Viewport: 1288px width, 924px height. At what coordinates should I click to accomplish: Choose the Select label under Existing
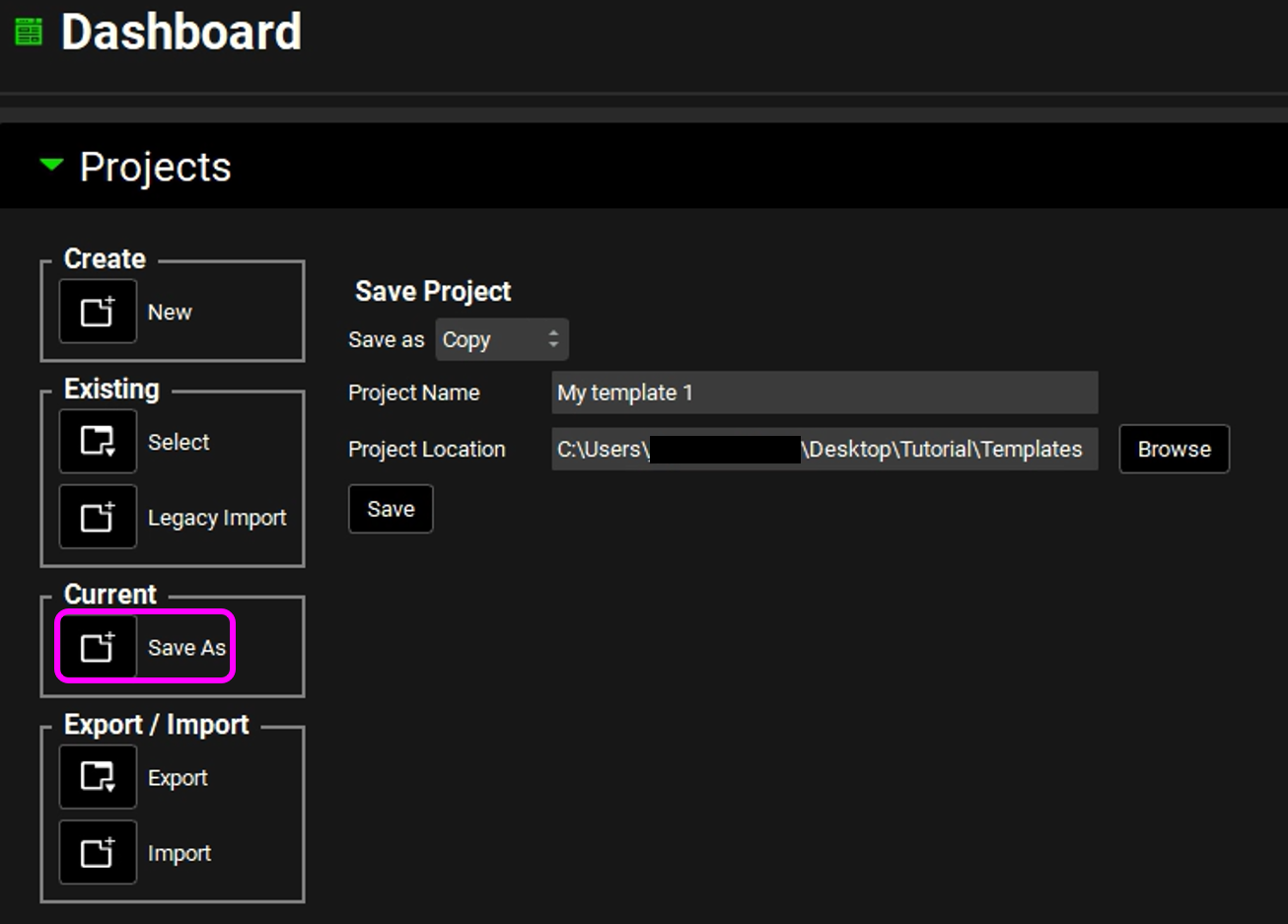179,443
